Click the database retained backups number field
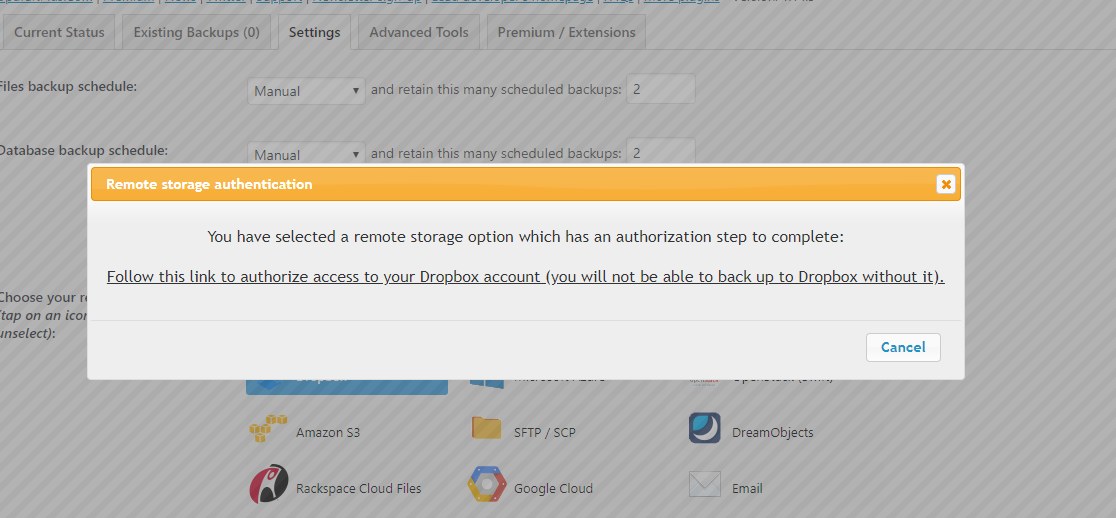 [x=660, y=152]
